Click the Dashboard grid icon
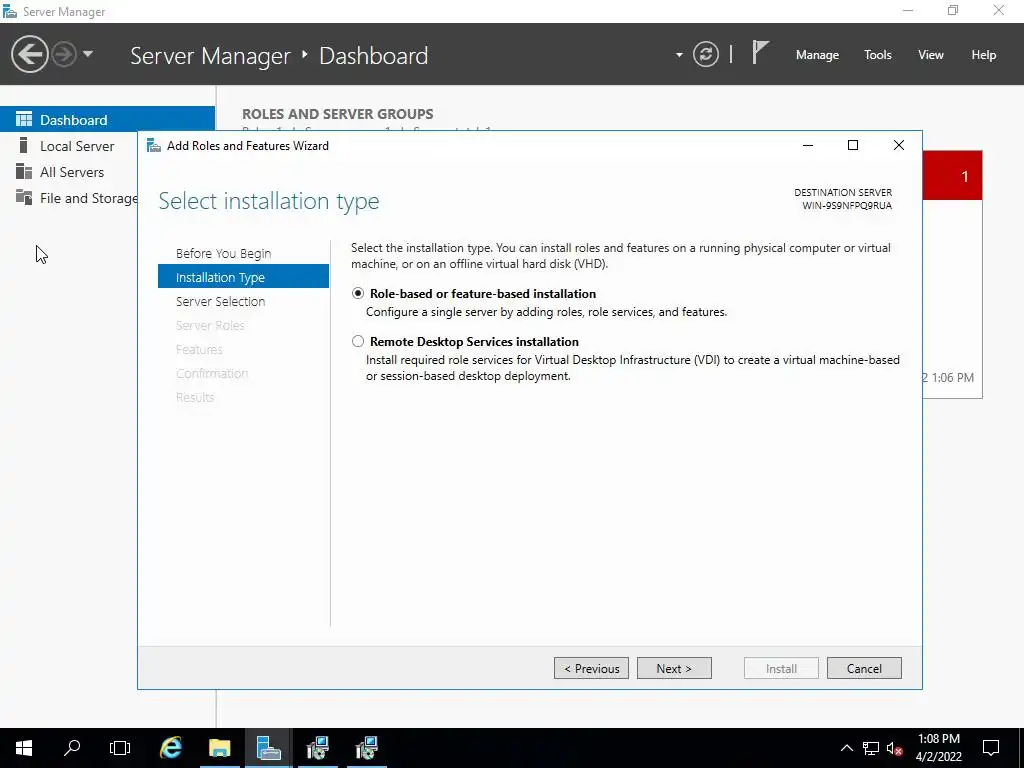 click(24, 119)
